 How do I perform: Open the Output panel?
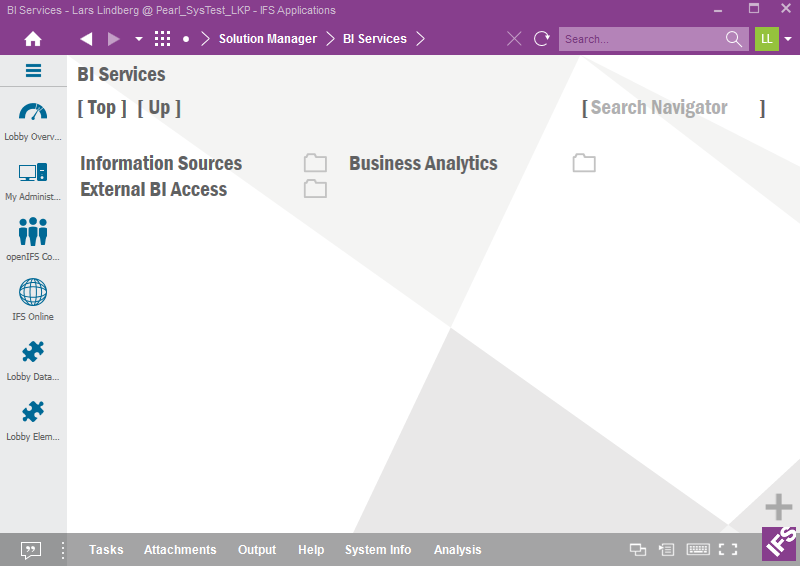[257, 550]
